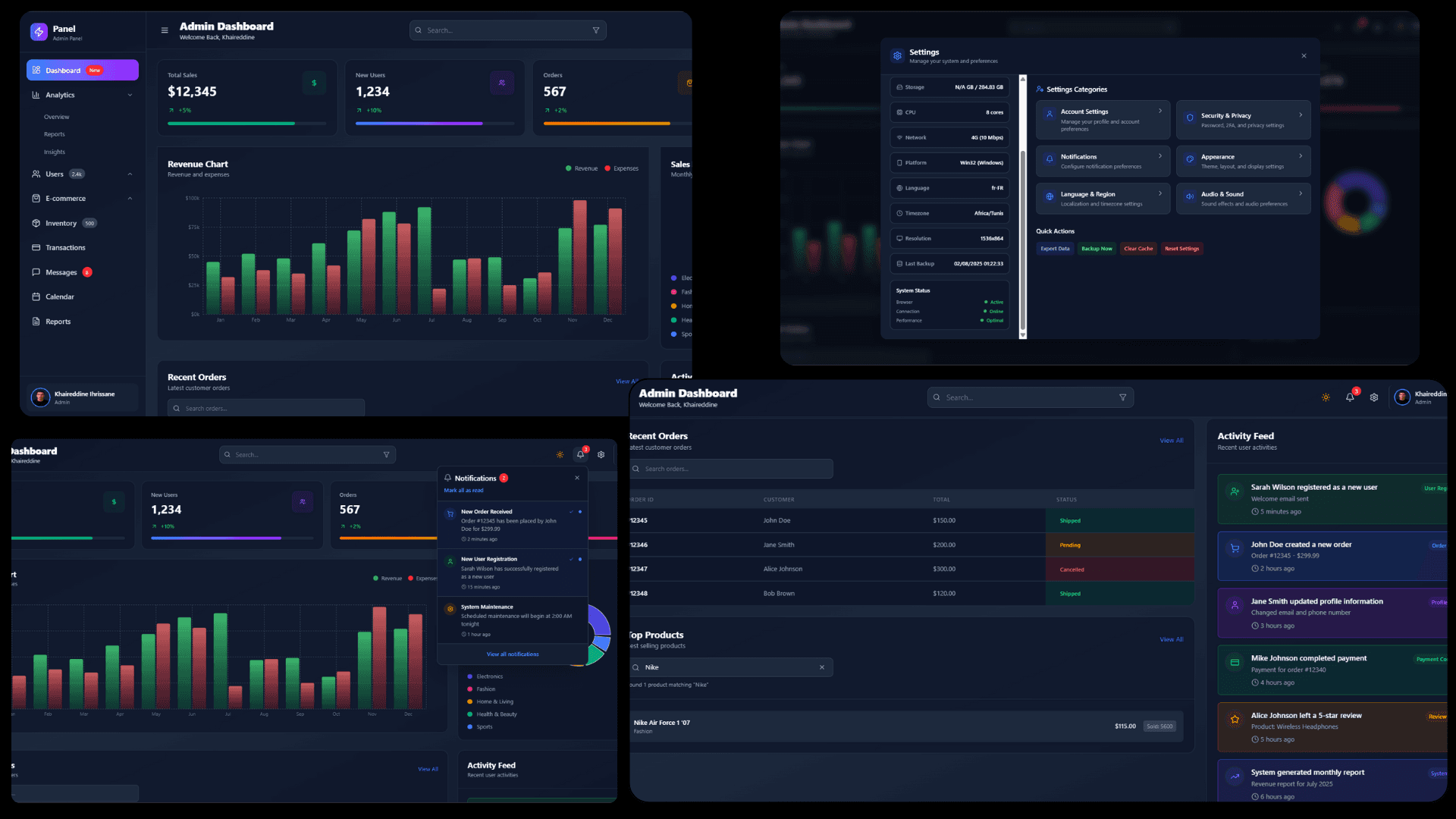The image size is (1456, 819).
Task: Open Overview under Analytics
Action: (57, 117)
